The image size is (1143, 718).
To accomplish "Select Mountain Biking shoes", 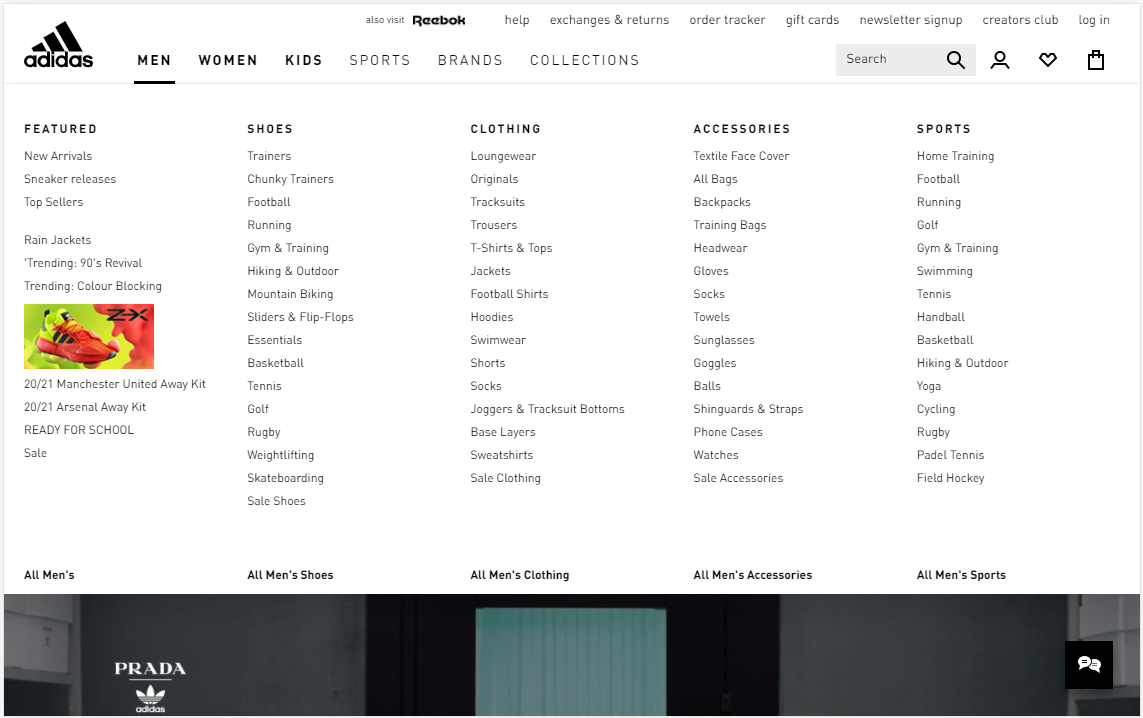I will click(290, 294).
